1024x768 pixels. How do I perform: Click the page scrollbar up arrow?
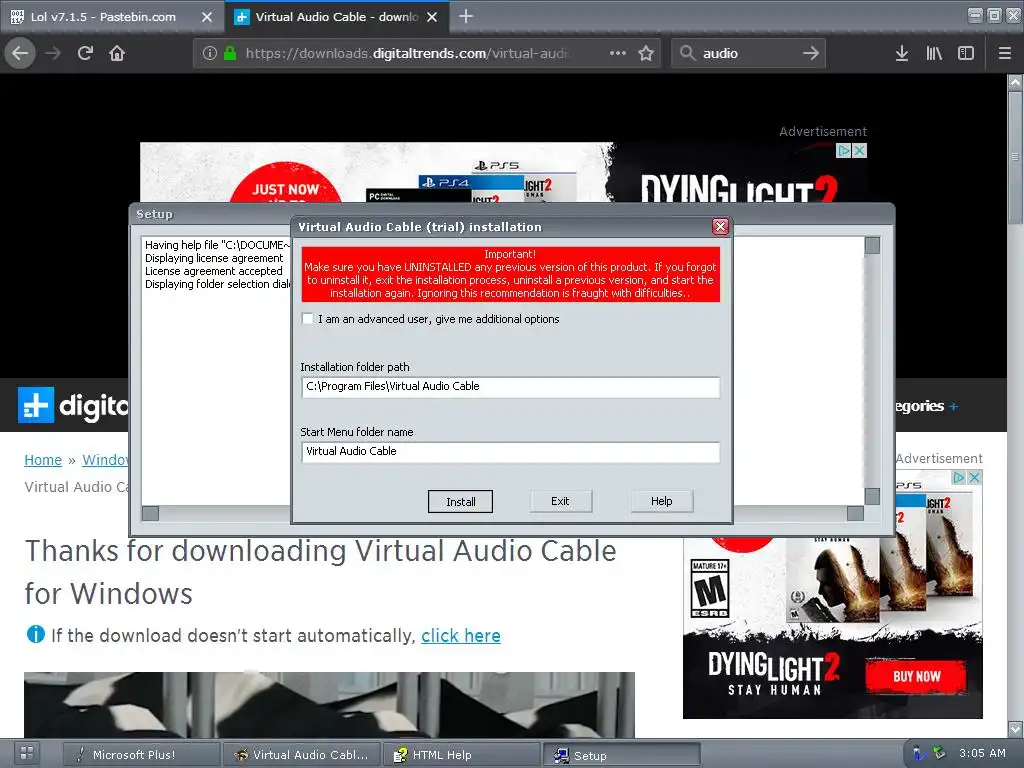1015,82
